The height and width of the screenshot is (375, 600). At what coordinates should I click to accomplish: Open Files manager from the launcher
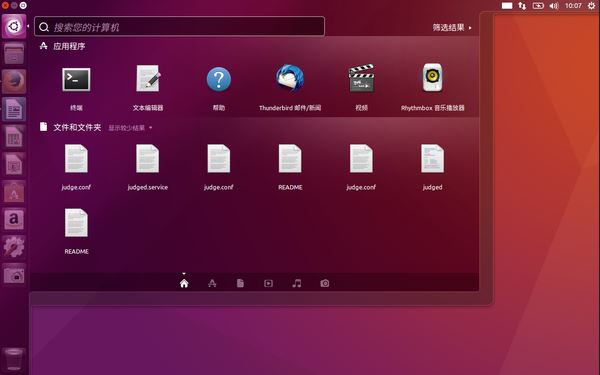[14, 54]
